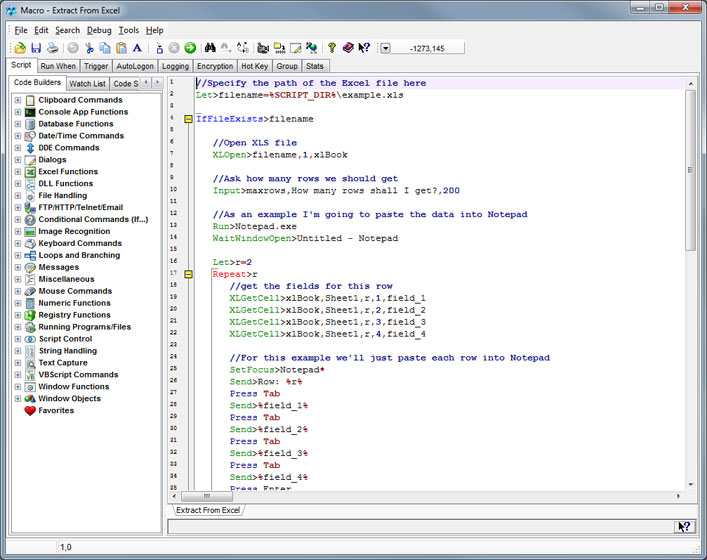
Task: Open the Tools menu
Action: pyautogui.click(x=129, y=30)
